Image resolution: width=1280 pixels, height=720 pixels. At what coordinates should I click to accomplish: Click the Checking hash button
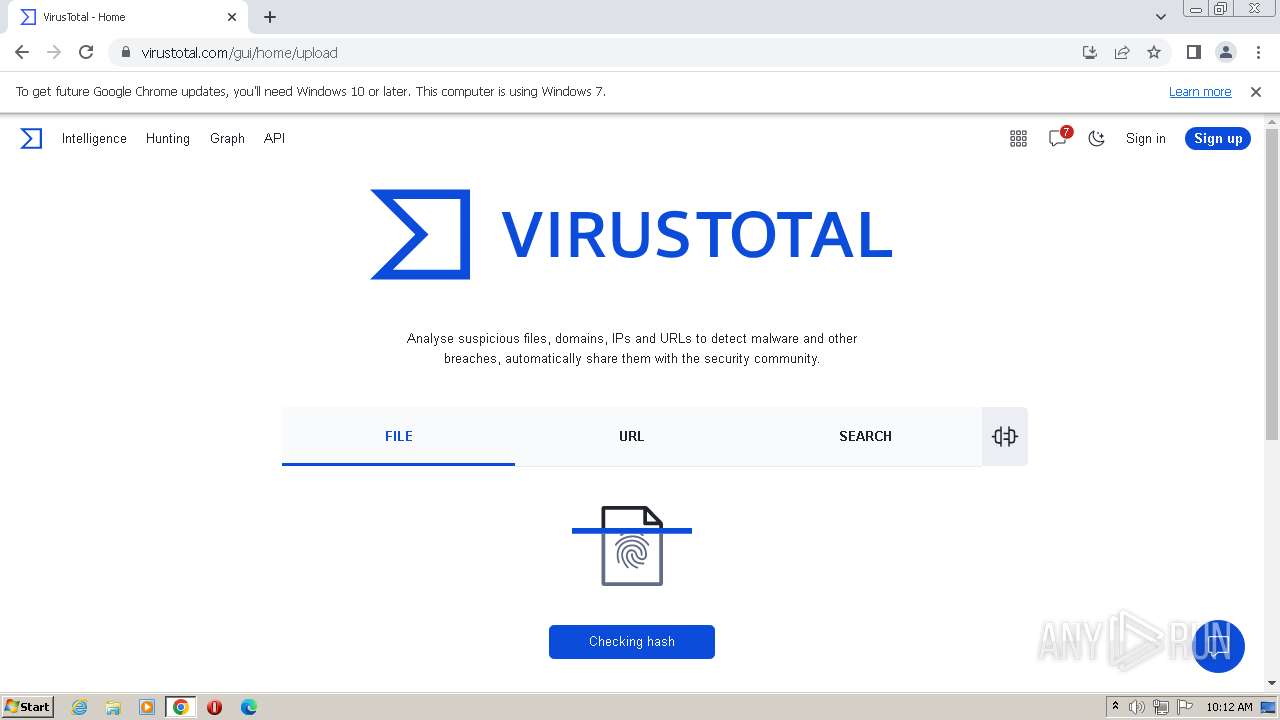click(x=632, y=642)
